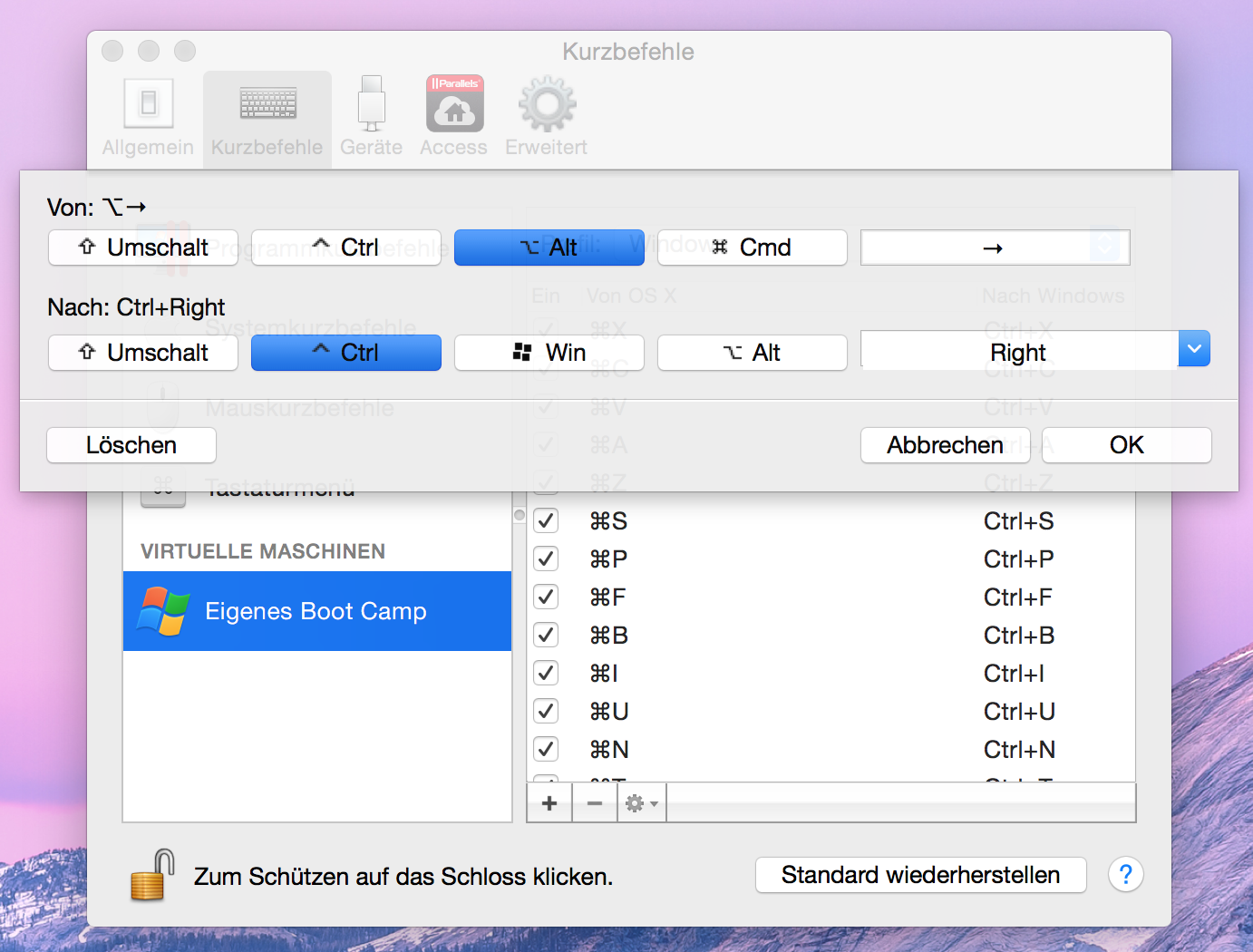Open the Allgemein preferences pane

(148, 118)
